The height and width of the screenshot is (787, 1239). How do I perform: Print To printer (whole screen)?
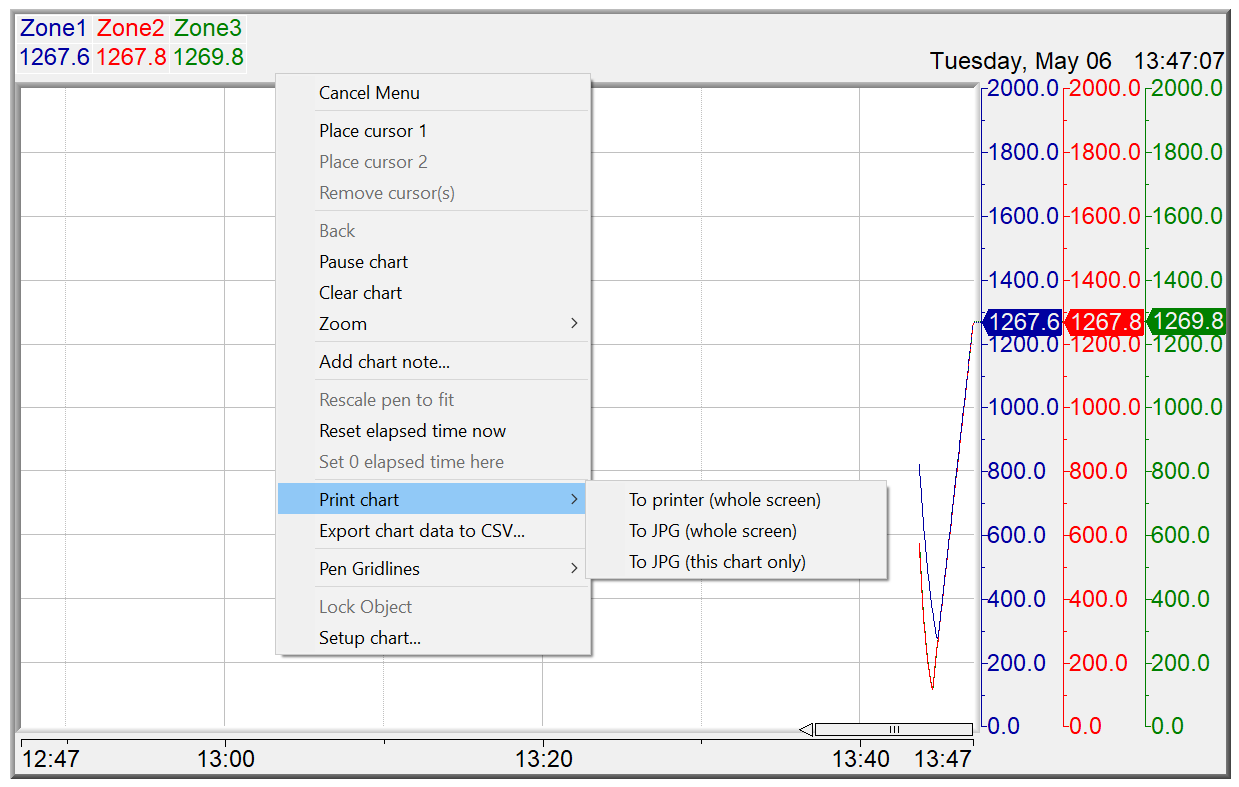724,500
